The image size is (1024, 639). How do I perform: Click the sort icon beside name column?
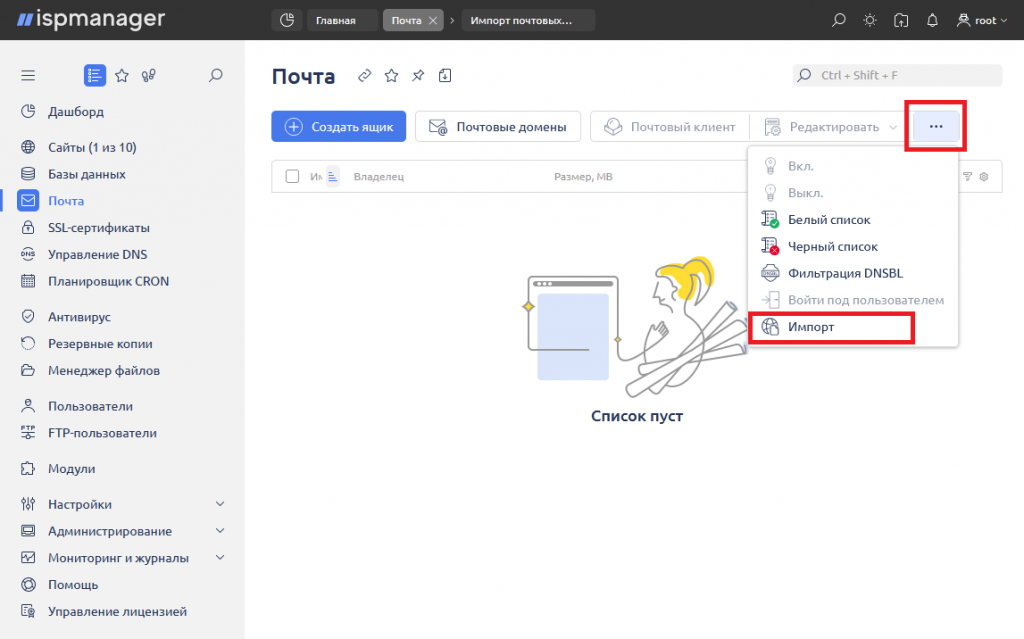tap(332, 176)
